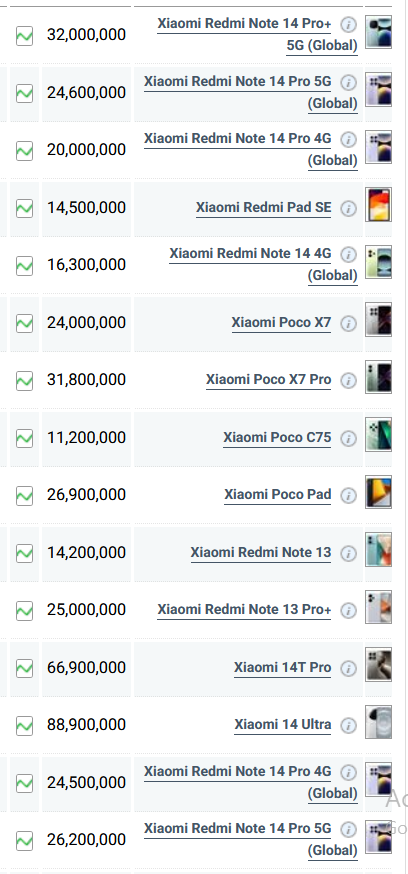Open price chart icon for 32,000,000 row

point(24,36)
